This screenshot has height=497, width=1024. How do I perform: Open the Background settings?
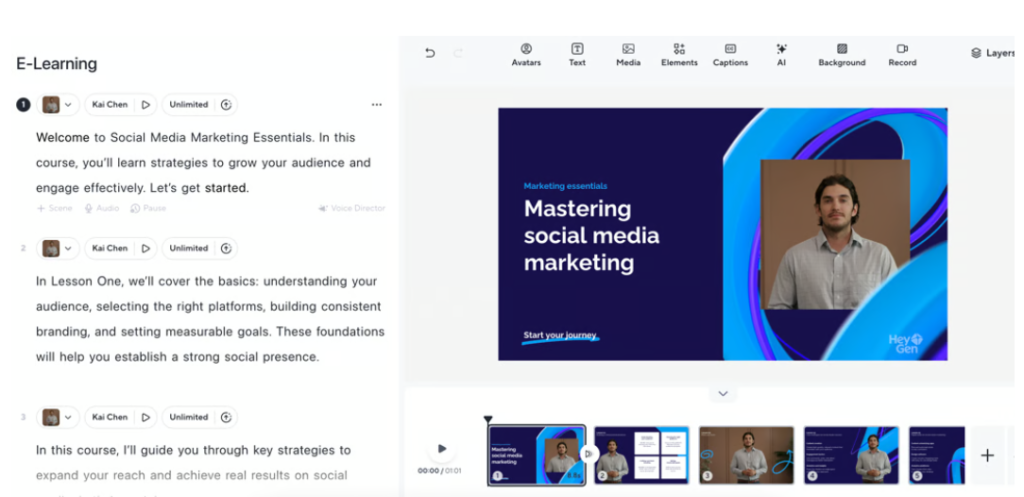coord(841,54)
